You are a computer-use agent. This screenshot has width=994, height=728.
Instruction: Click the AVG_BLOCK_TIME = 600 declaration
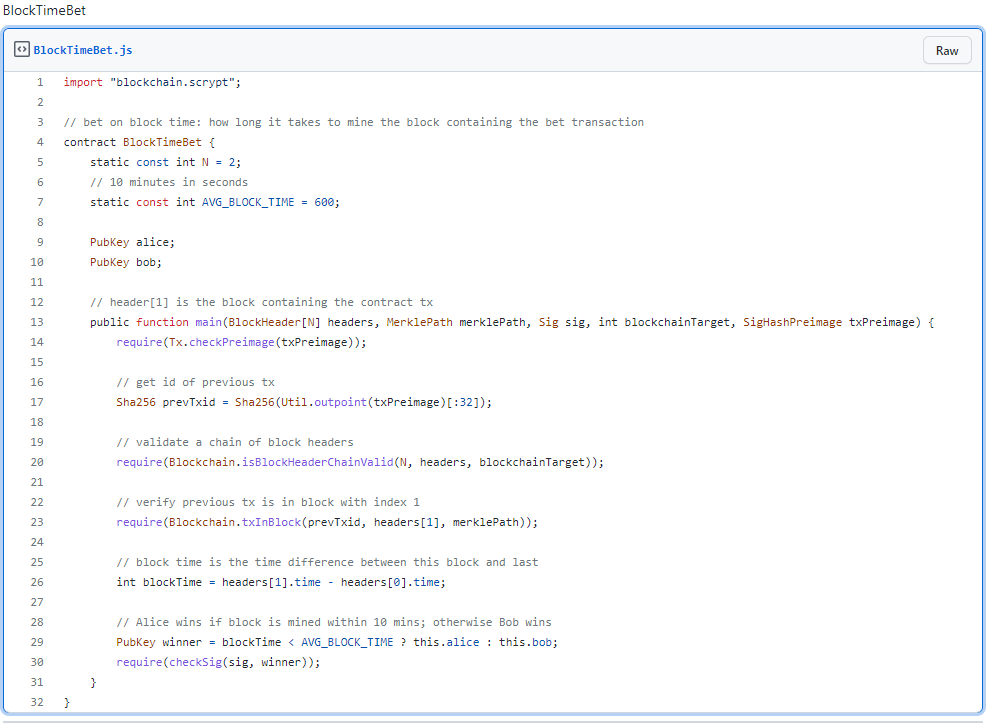(215, 202)
